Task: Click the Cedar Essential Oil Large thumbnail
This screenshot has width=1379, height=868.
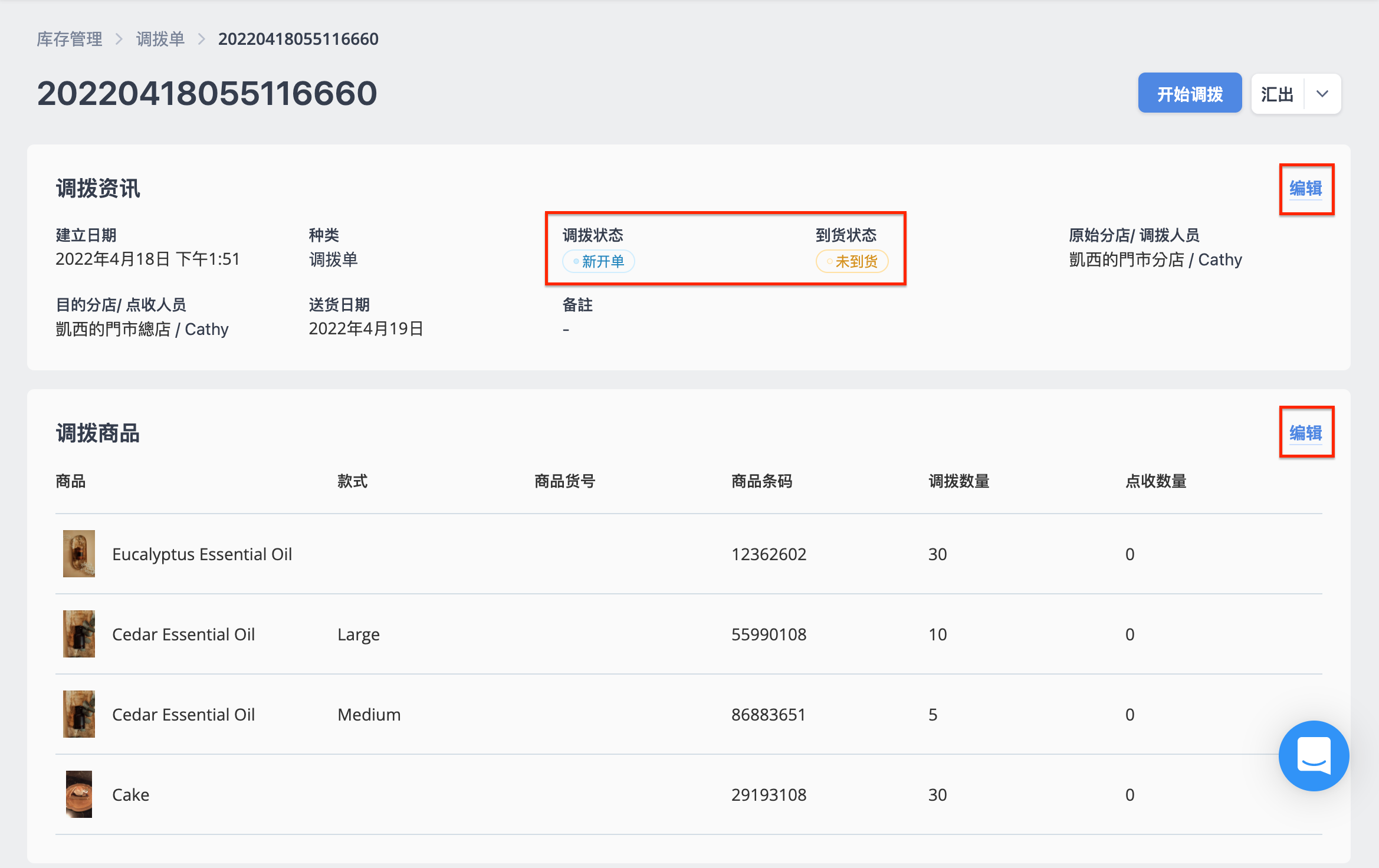Action: coord(79,634)
